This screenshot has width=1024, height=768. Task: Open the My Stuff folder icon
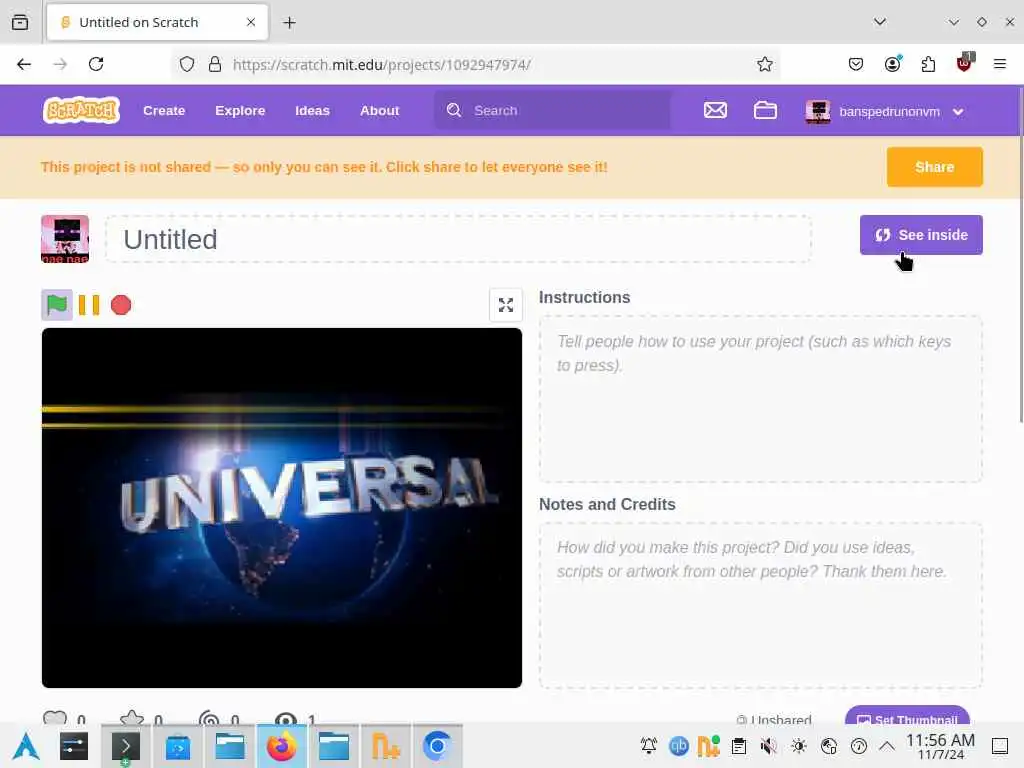point(765,110)
